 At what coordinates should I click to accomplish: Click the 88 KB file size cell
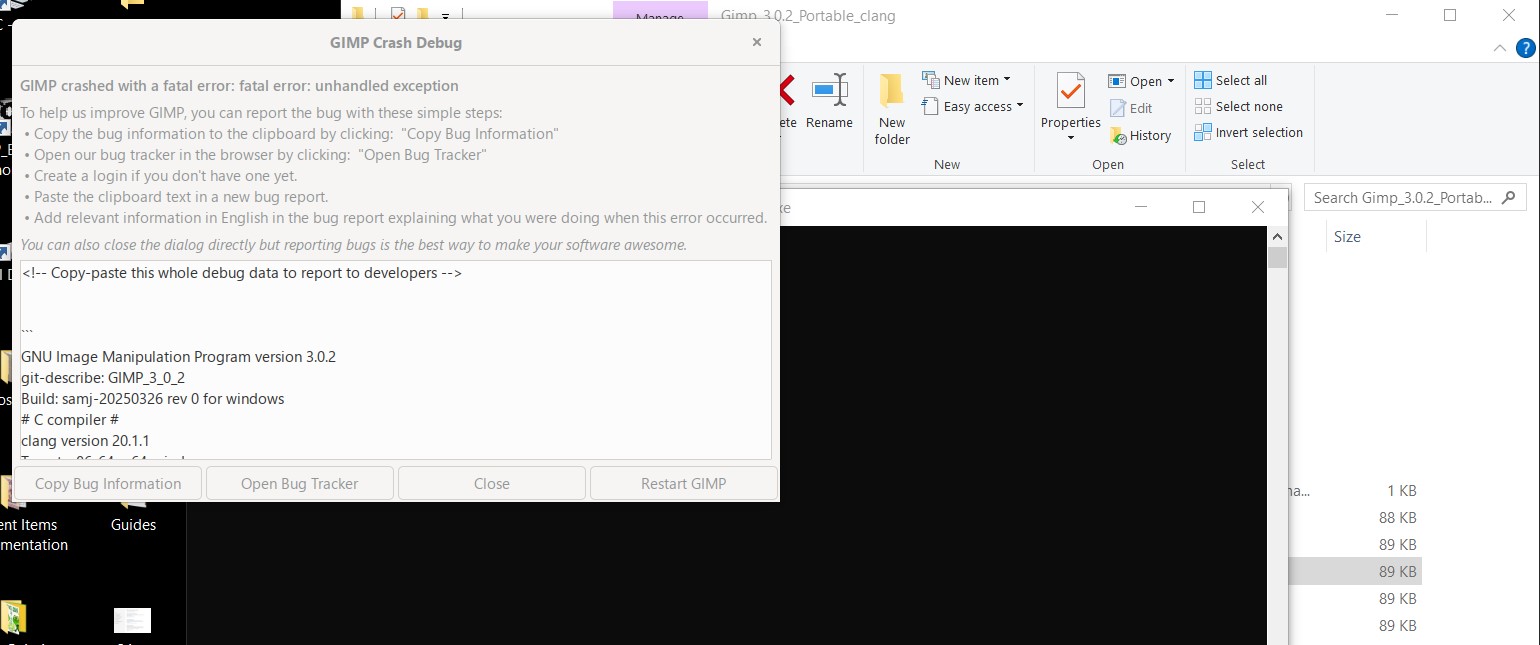pos(1397,518)
